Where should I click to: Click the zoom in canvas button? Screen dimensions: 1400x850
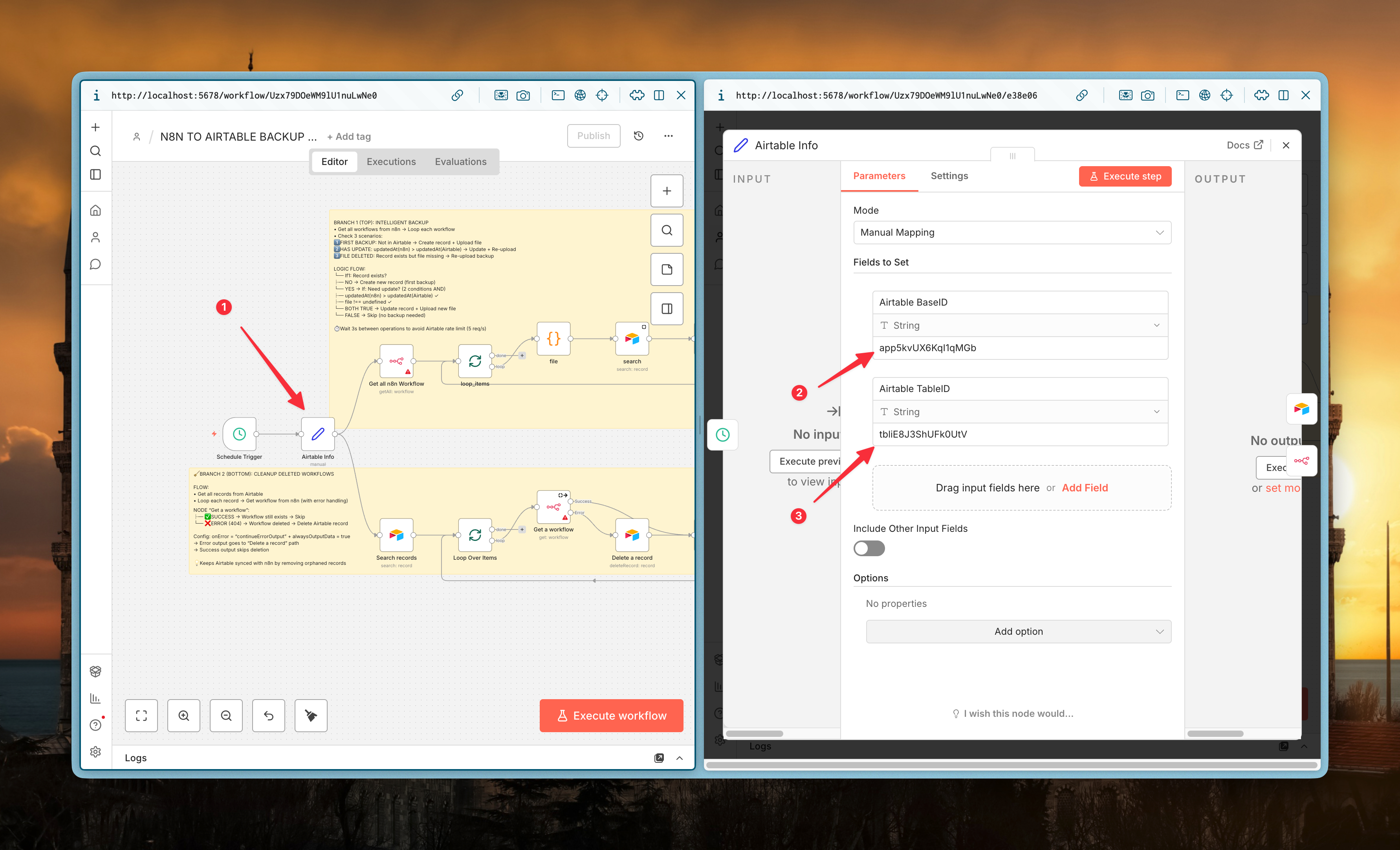click(183, 715)
